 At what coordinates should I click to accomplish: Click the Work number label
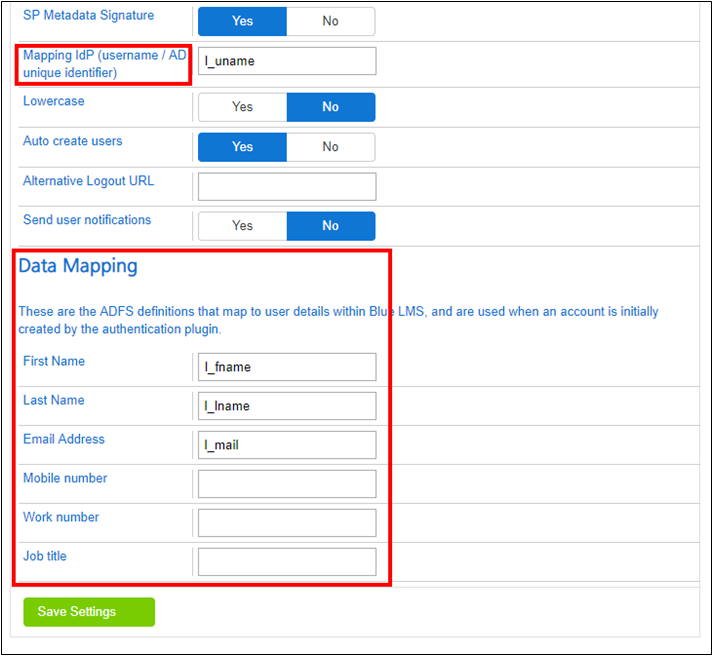tap(61, 518)
